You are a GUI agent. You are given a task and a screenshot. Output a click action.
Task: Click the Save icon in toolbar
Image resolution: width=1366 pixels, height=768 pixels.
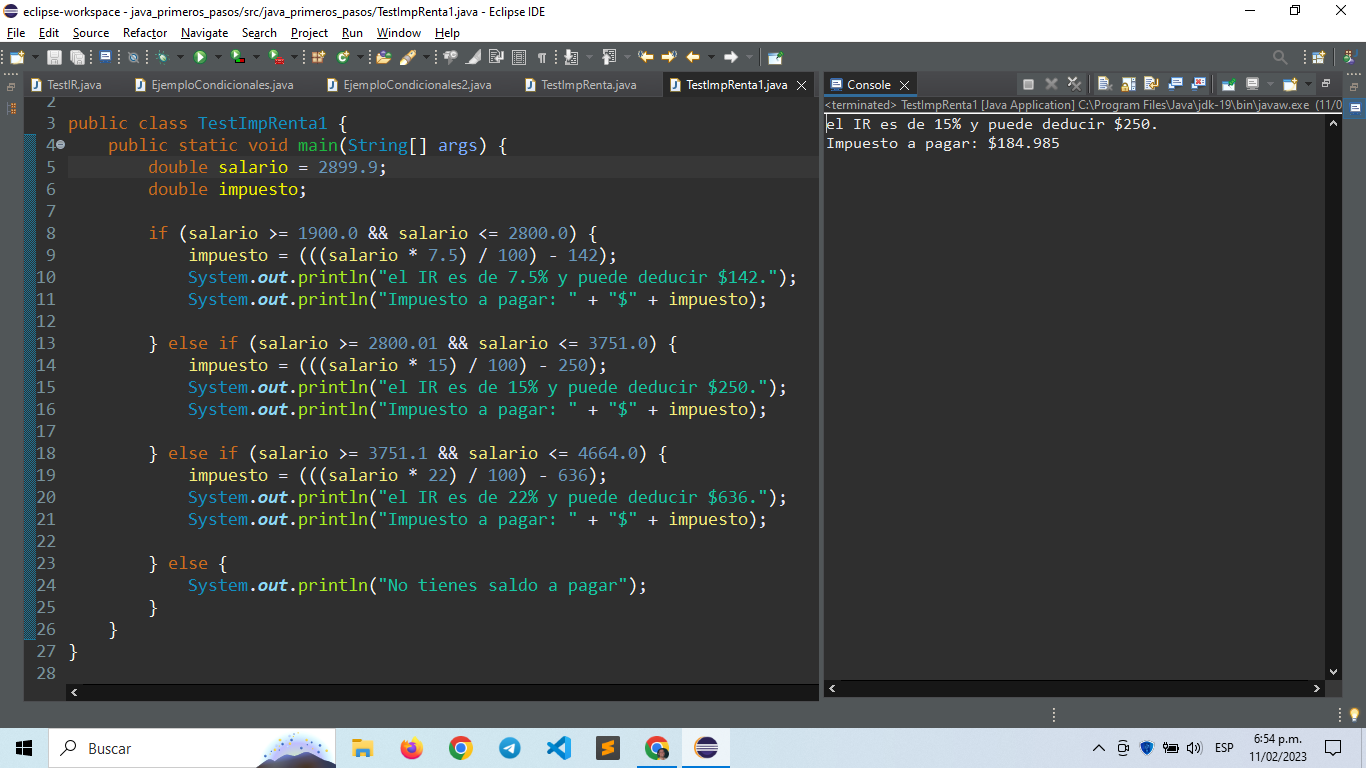[54, 57]
